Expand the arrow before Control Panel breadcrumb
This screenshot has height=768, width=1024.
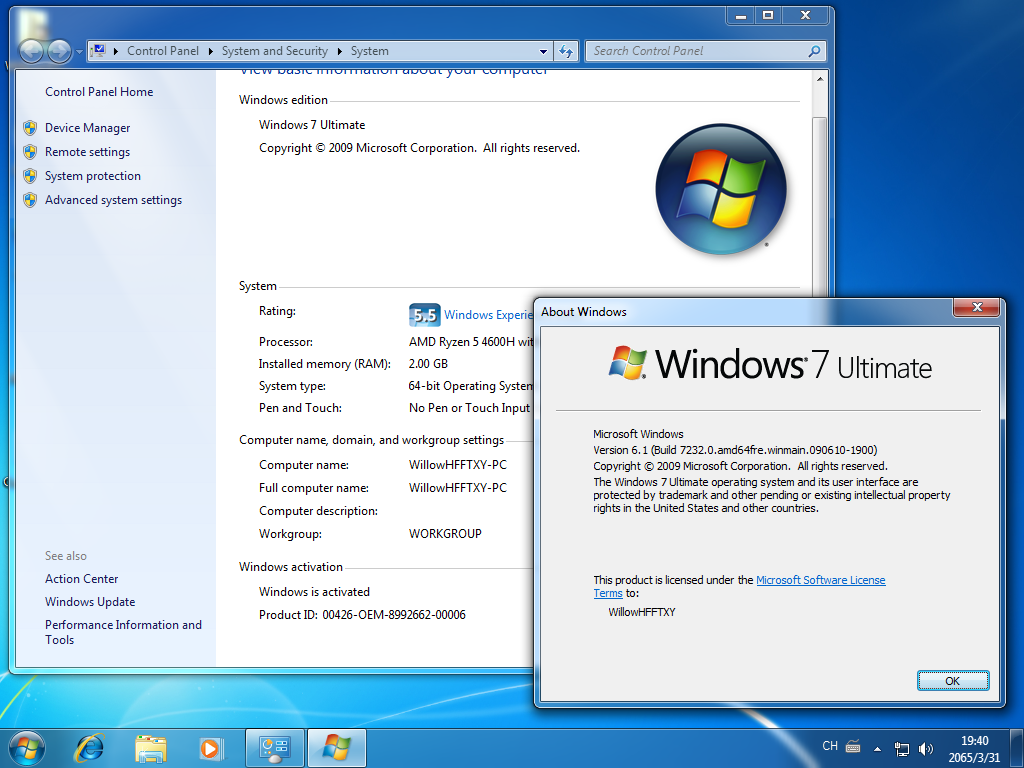click(116, 51)
